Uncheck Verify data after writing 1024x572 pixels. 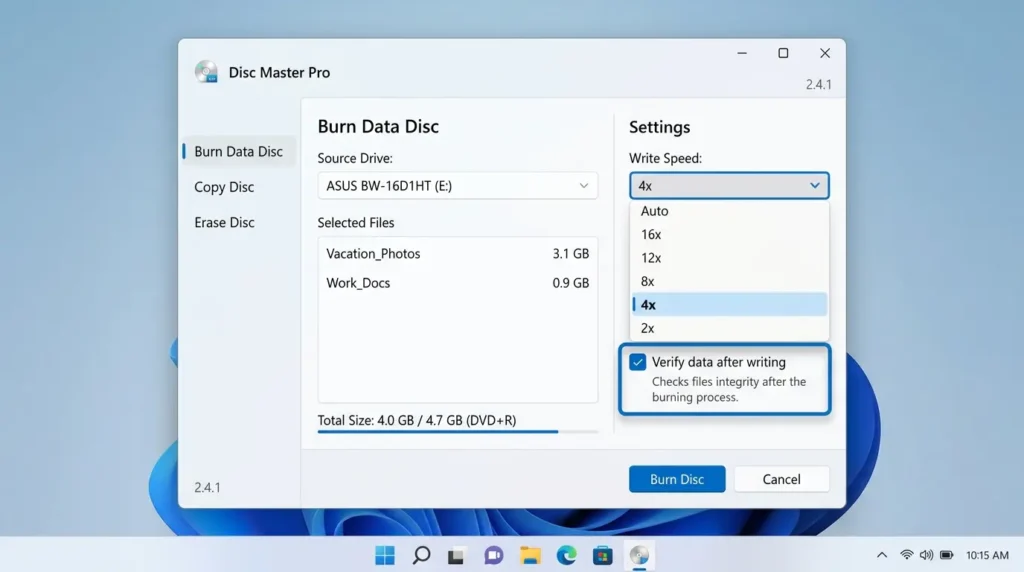[637, 362]
